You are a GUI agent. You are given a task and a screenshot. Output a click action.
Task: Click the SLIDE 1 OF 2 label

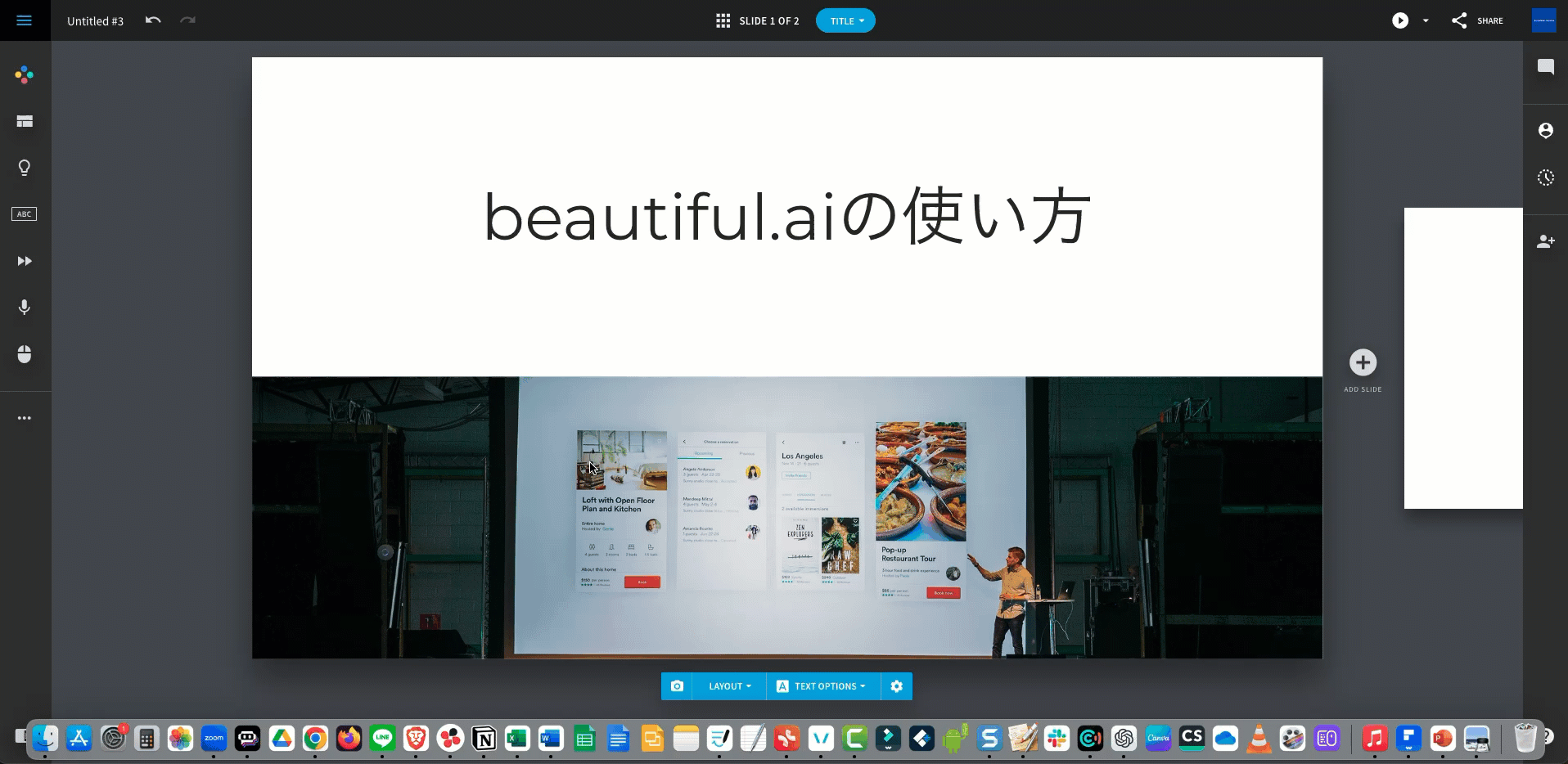click(769, 21)
